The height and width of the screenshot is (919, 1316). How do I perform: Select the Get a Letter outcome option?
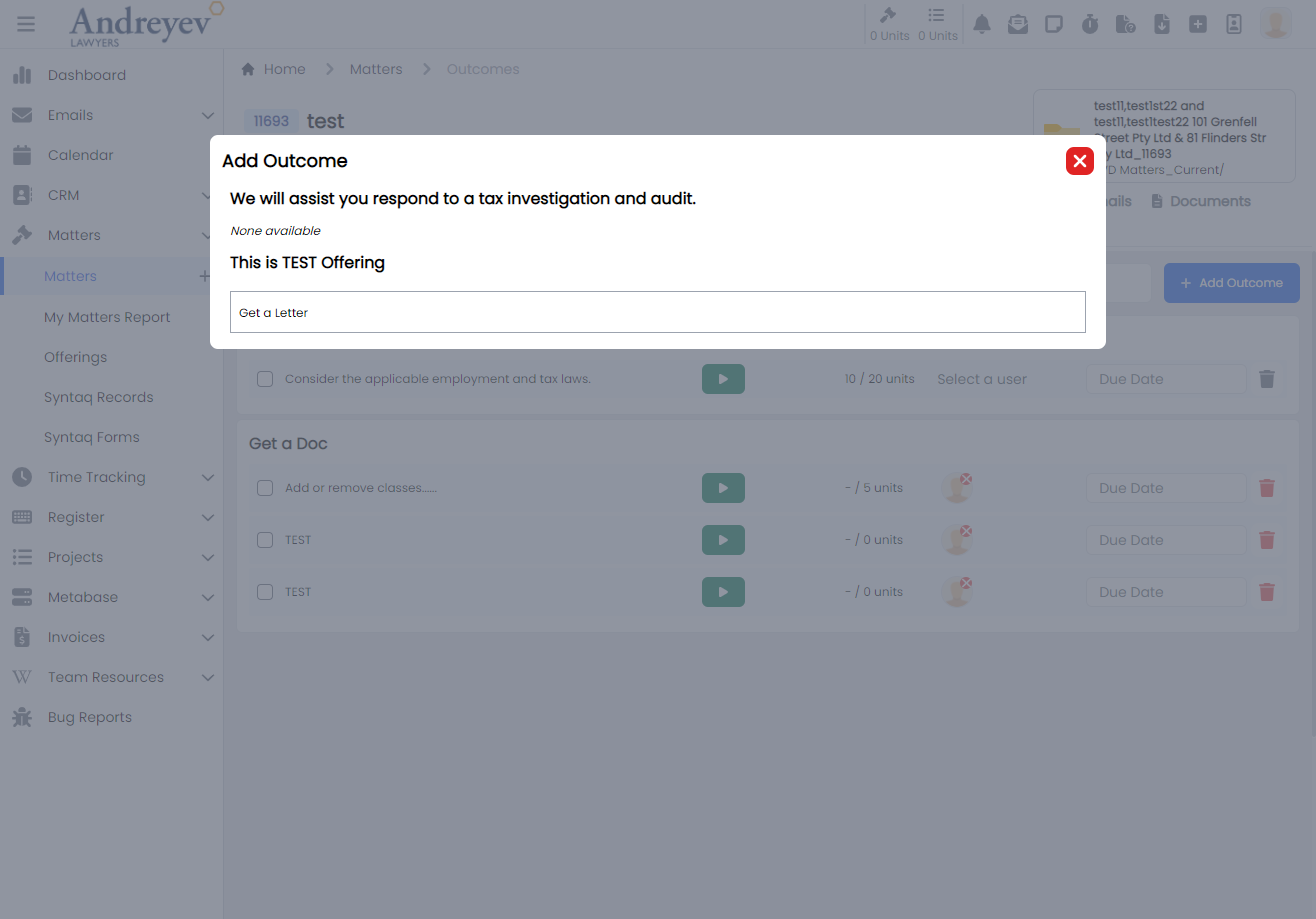[657, 312]
